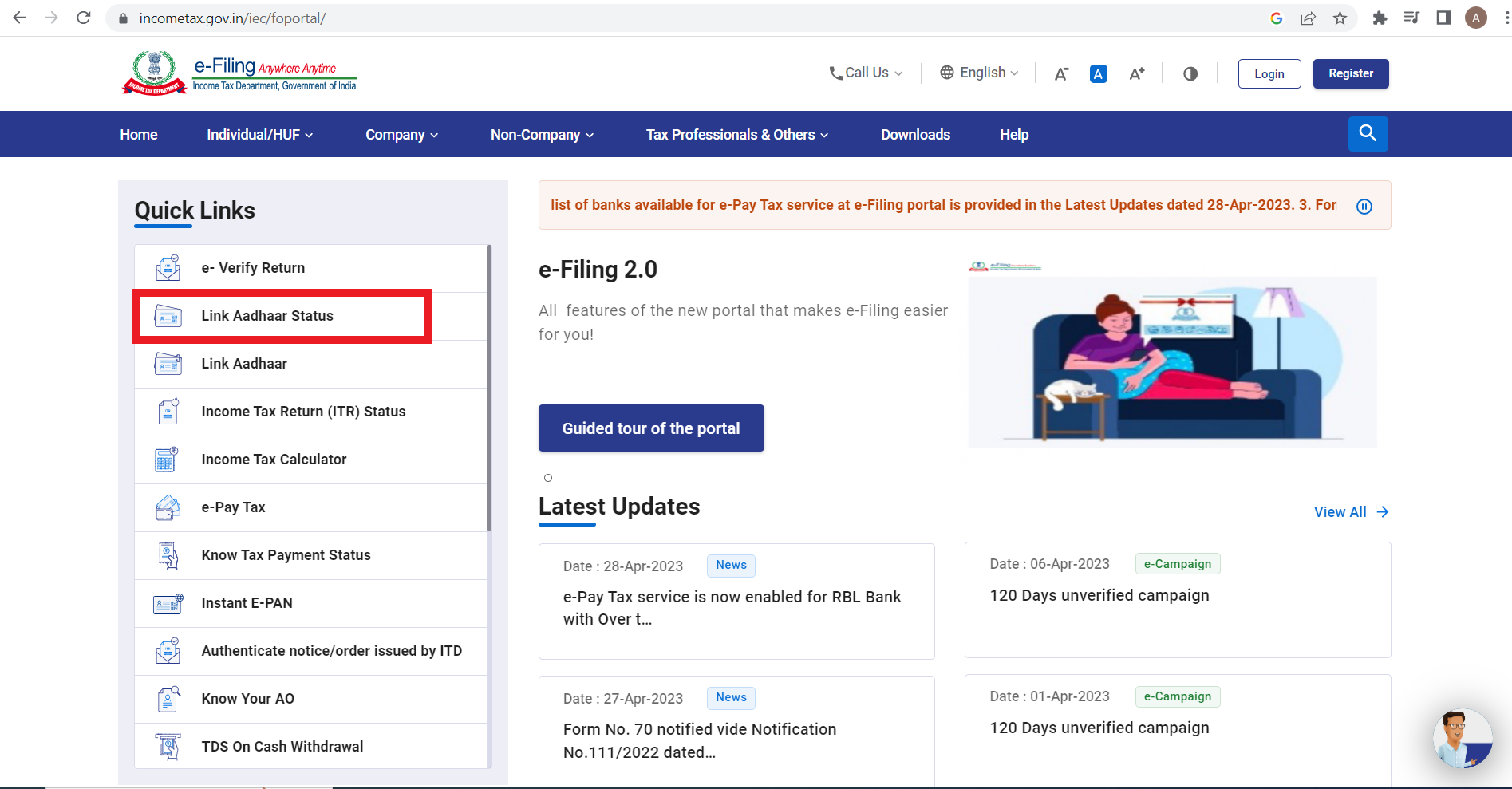
Task: Reset to default font size A icon
Action: (1099, 73)
